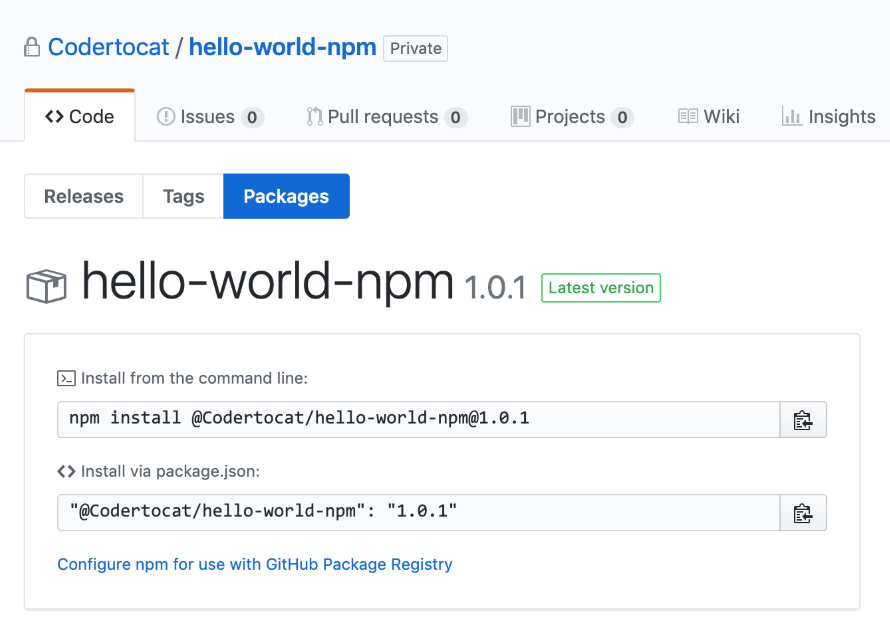Click the Pull requests count badge

point(456,117)
